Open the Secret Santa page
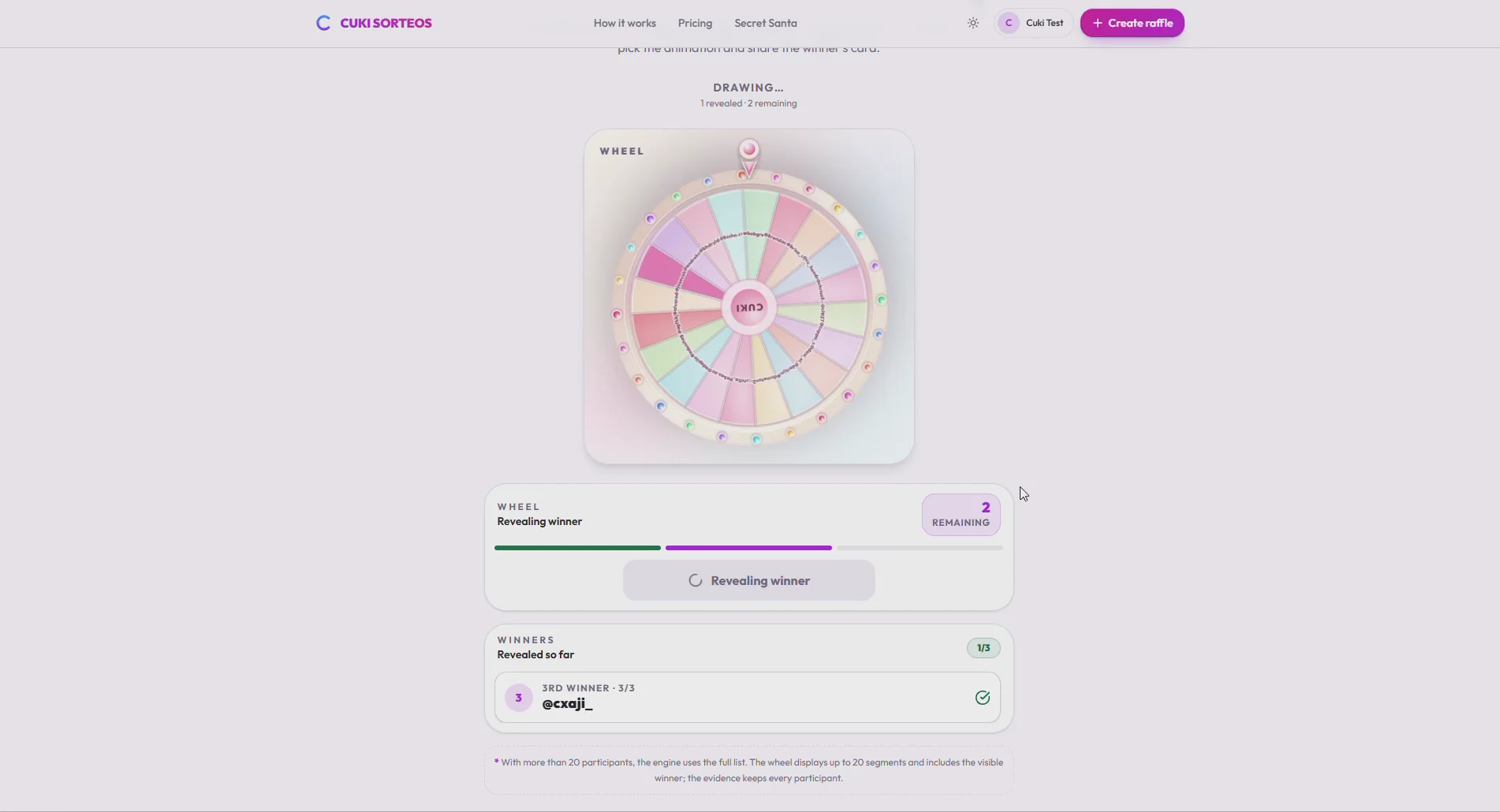Viewport: 1500px width, 812px height. click(765, 23)
